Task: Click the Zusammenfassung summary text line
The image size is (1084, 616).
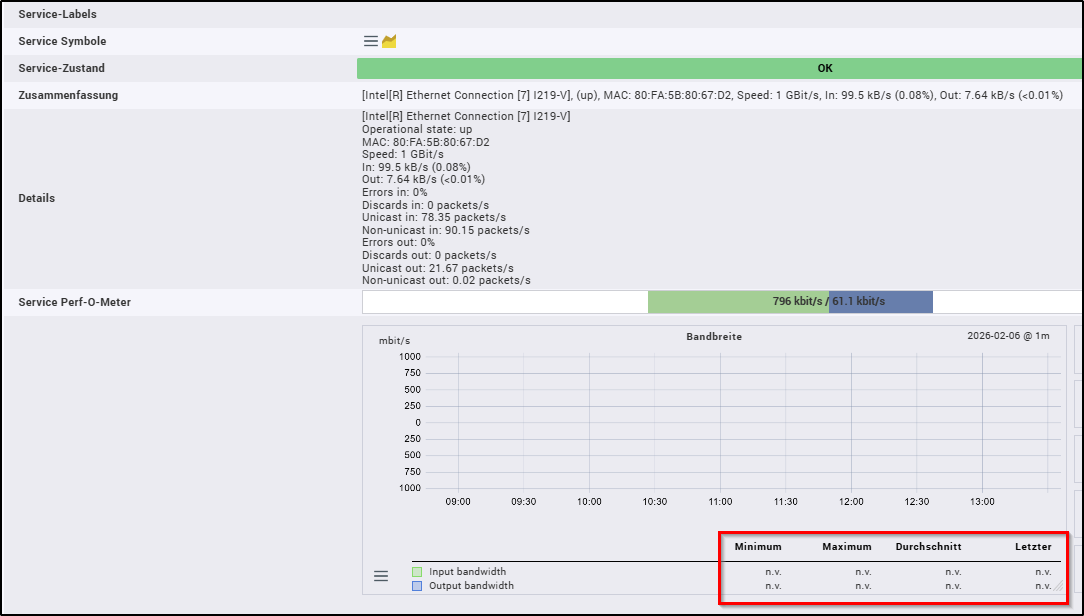Action: (712, 95)
